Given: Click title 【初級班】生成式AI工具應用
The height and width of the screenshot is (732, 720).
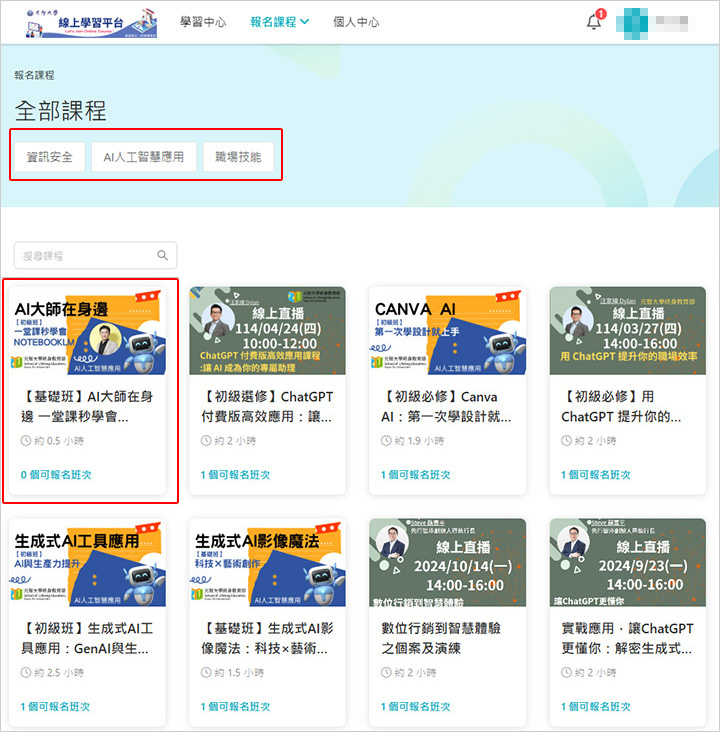Looking at the screenshot, I should (87, 638).
